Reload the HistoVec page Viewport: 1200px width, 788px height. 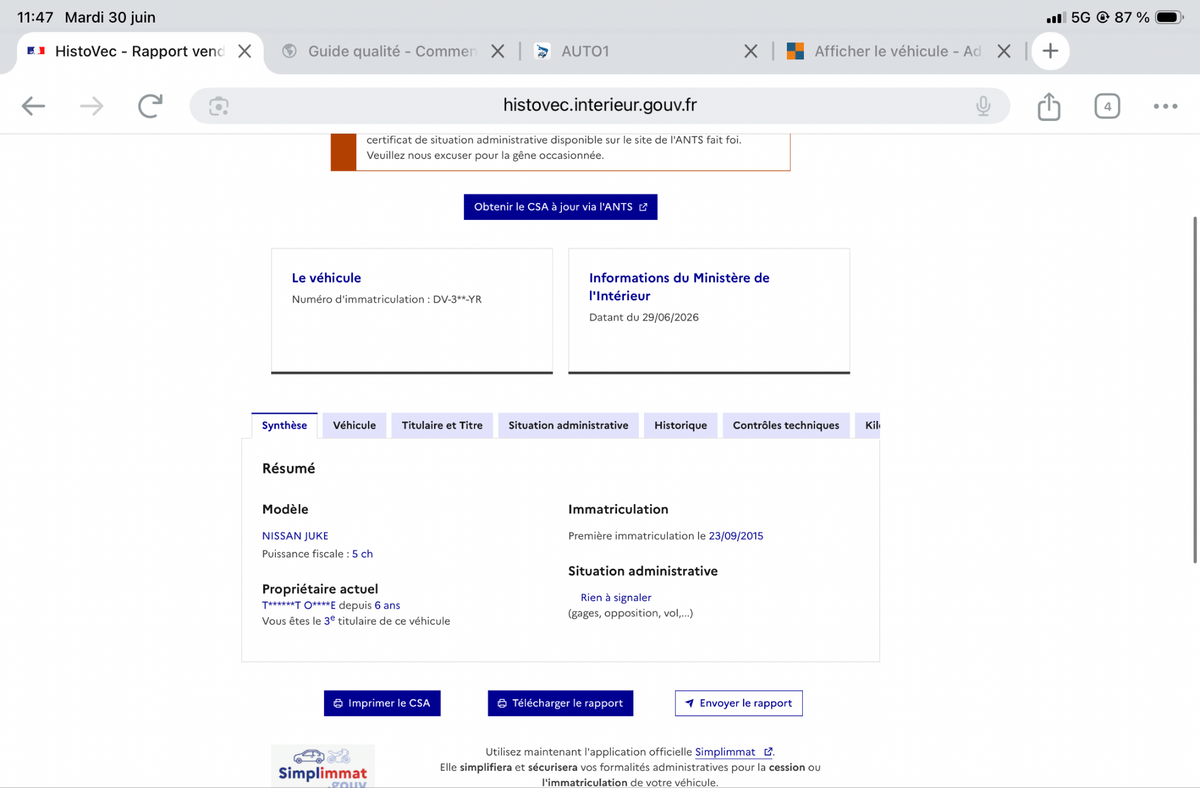(x=150, y=106)
